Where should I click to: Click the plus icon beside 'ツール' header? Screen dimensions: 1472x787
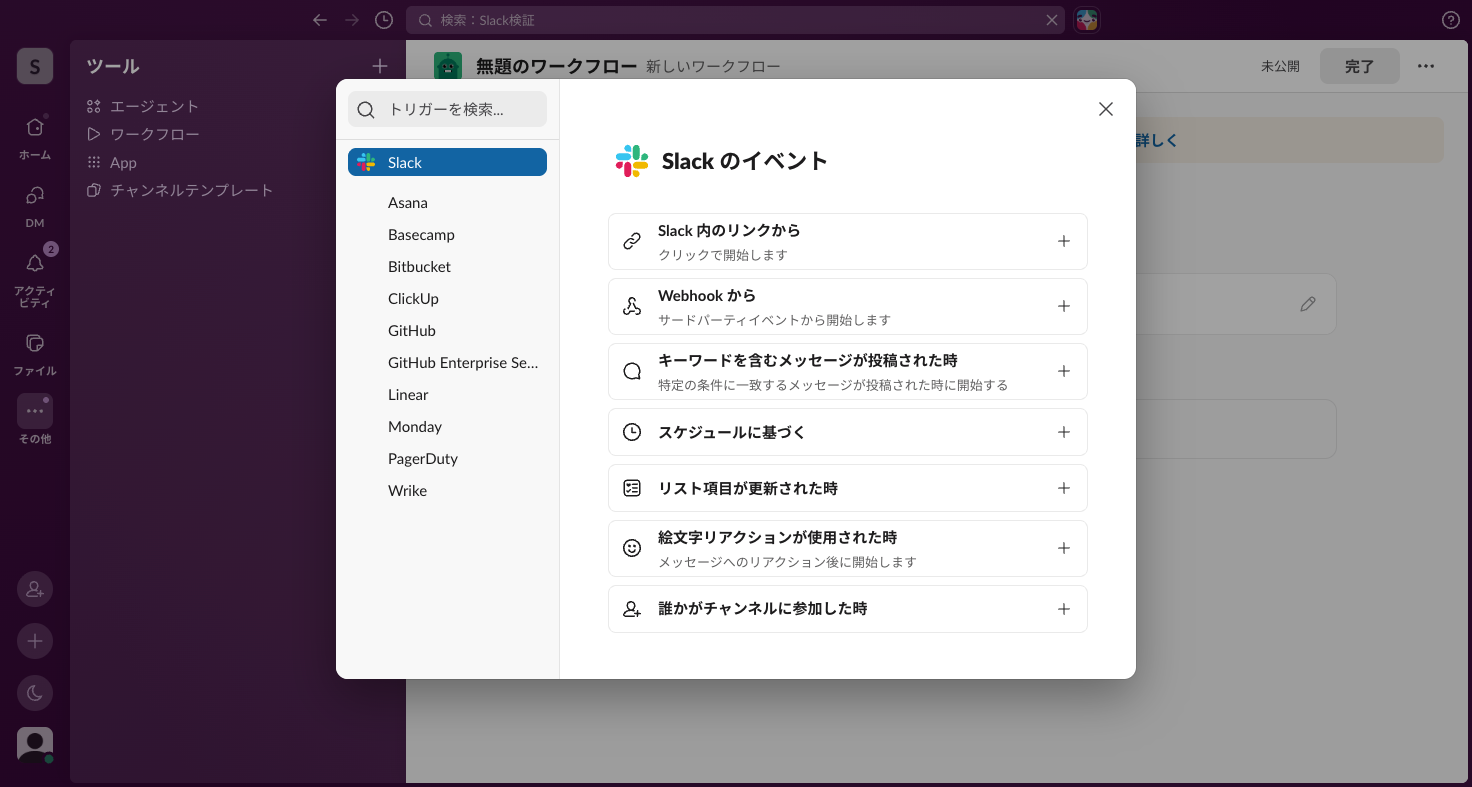tap(380, 66)
